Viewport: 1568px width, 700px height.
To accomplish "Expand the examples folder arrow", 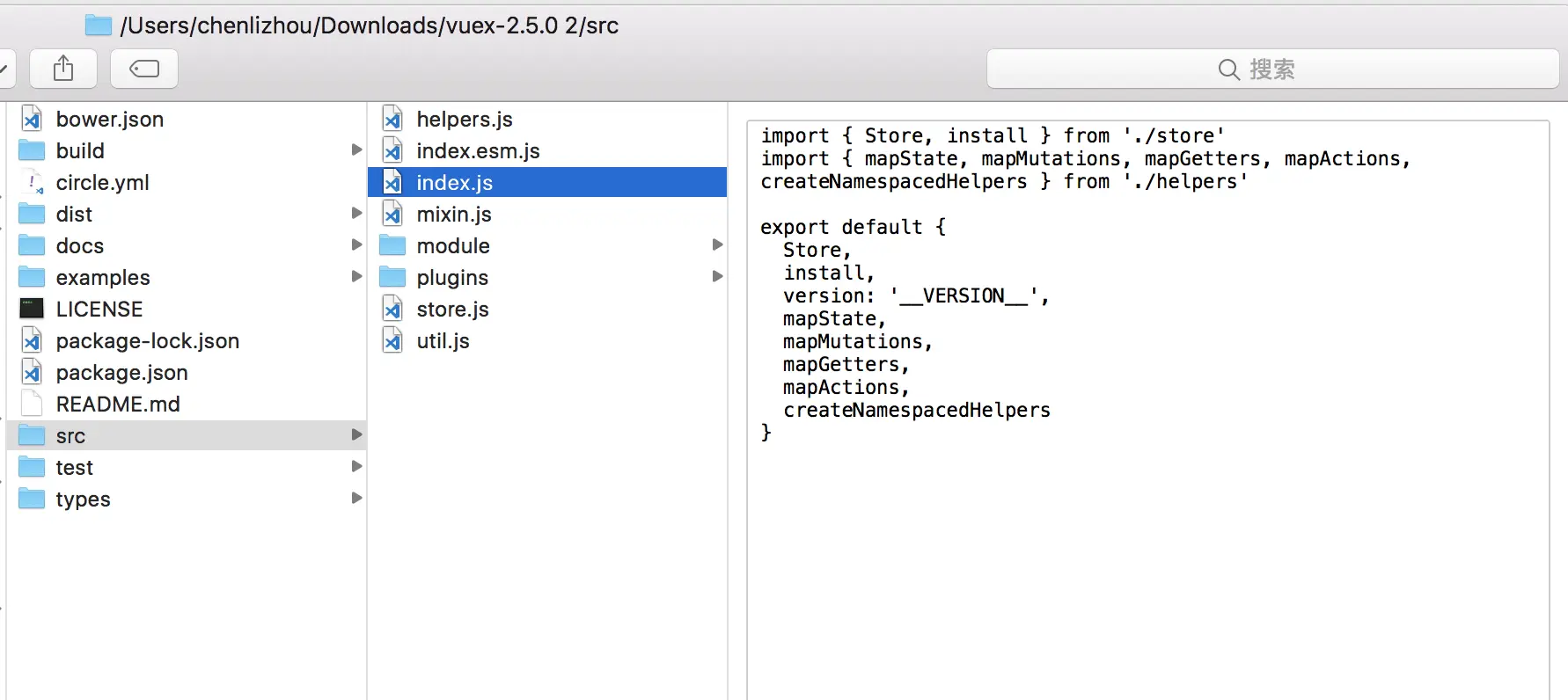I will (356, 276).
